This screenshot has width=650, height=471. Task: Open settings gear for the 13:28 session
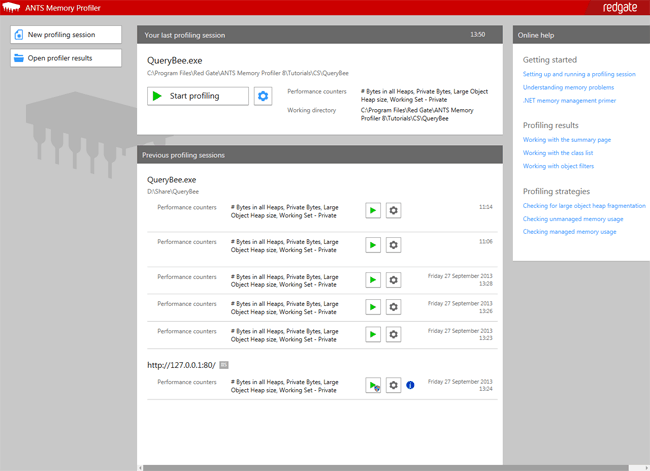(394, 280)
